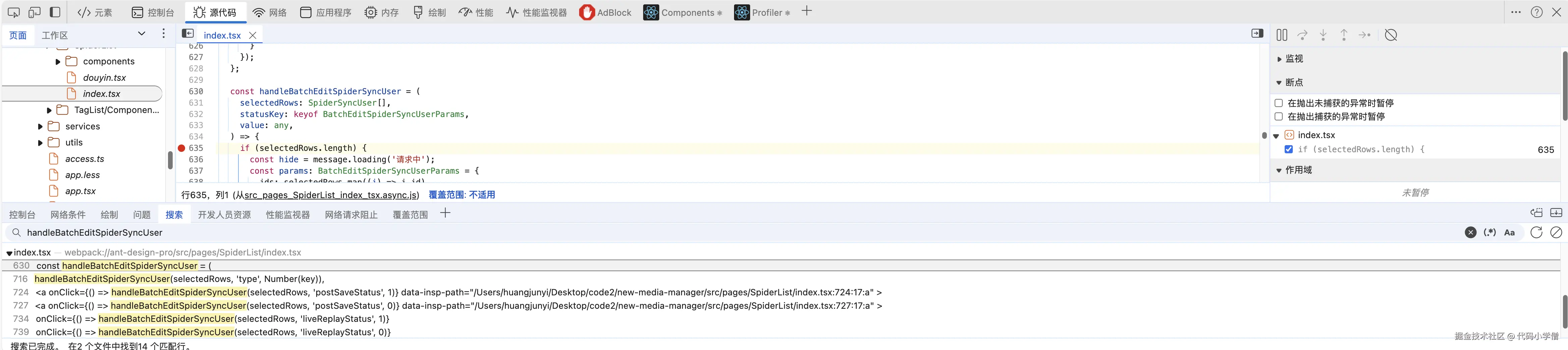Remove the breakpoint marker on line 635
The width and height of the screenshot is (1568, 350).
tap(181, 148)
